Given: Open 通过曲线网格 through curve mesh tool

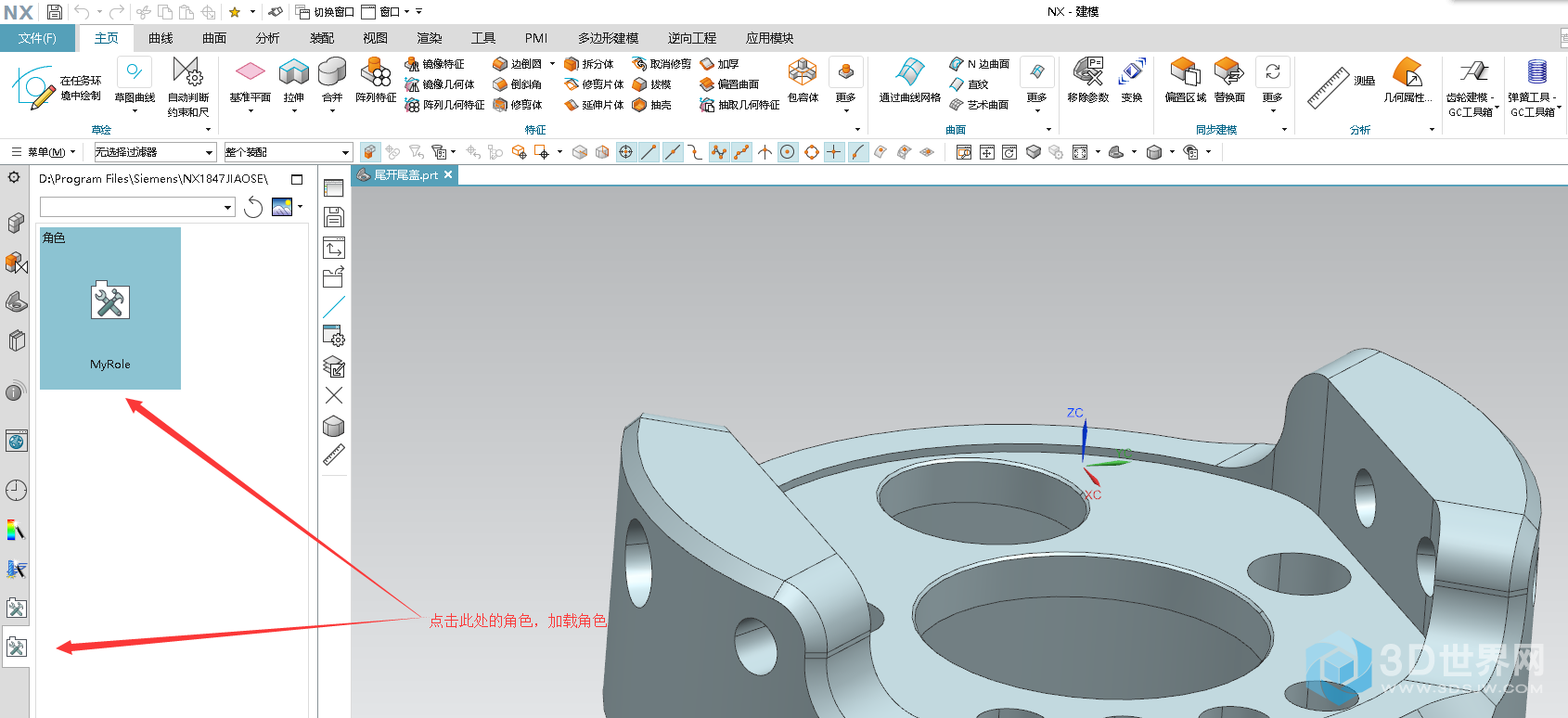Looking at the screenshot, I should click(x=910, y=81).
